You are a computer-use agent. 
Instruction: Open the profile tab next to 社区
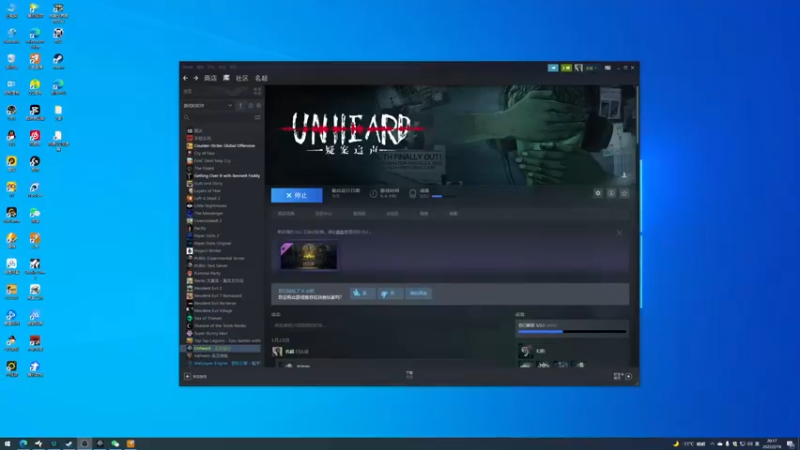point(261,78)
